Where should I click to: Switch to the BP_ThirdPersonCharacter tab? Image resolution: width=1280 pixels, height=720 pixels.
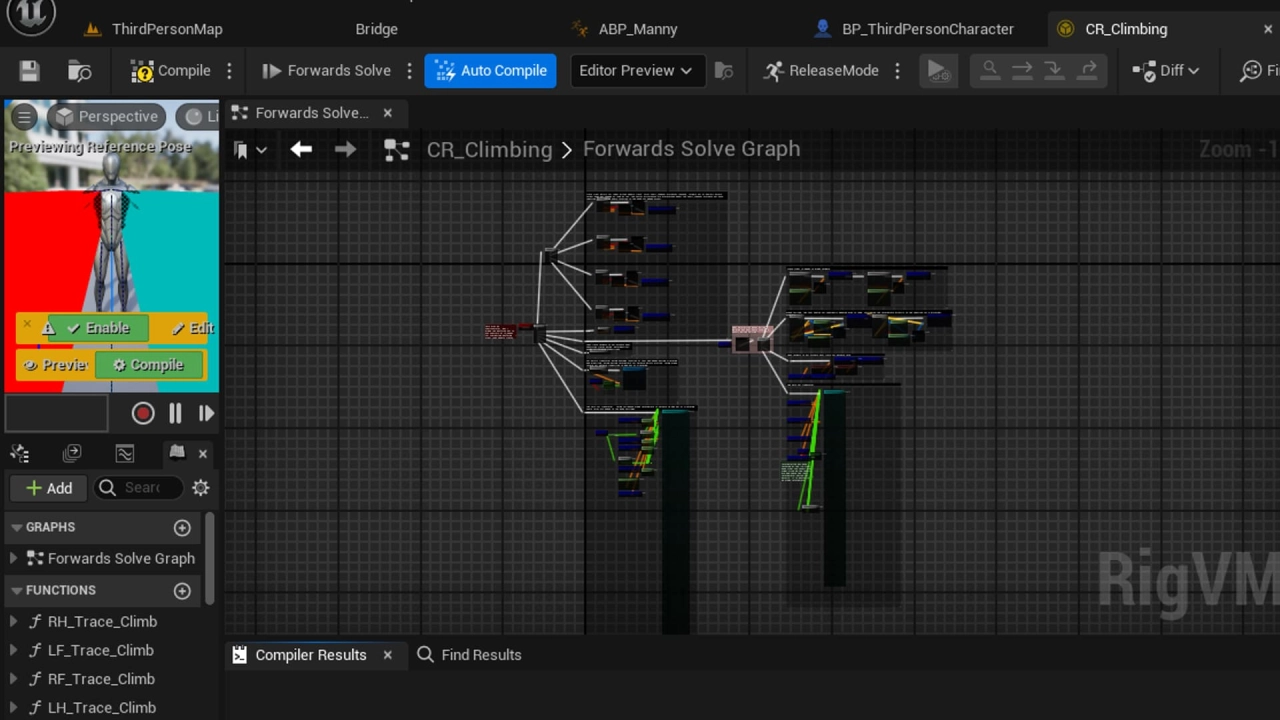pyautogui.click(x=914, y=29)
